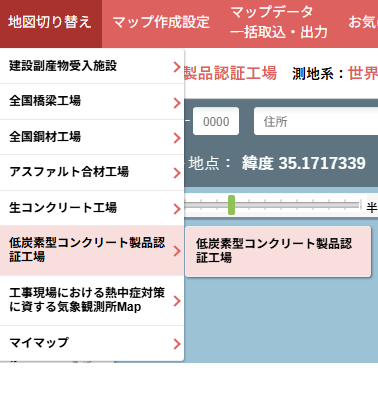Click the green radius slider handle

(231, 205)
